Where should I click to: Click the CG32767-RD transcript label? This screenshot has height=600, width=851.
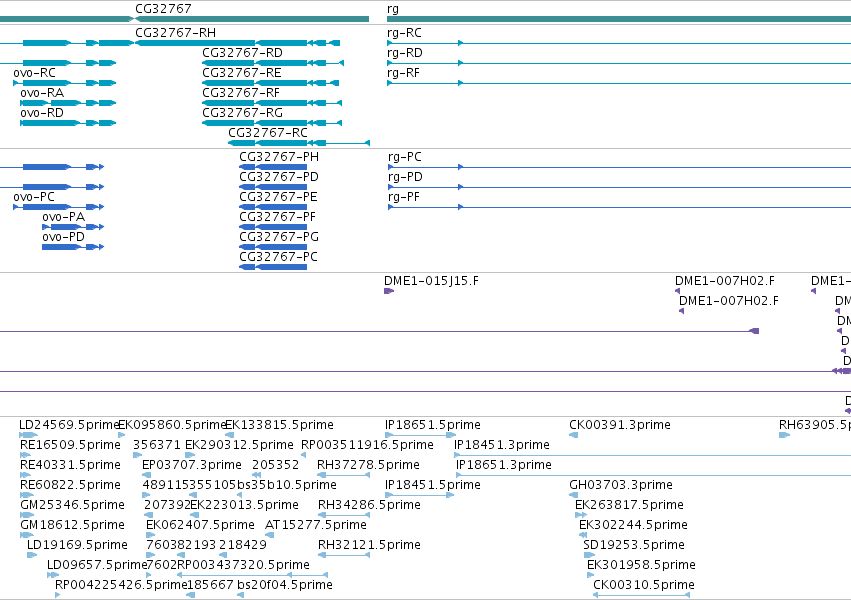(243, 53)
